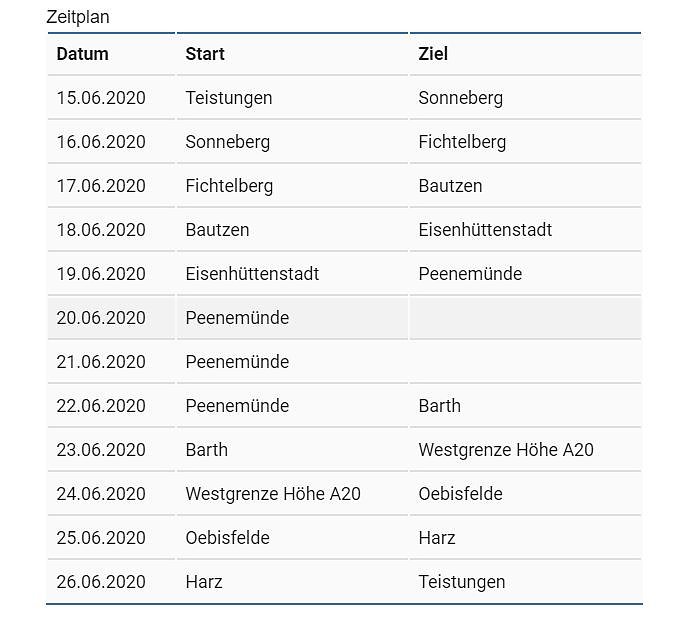Select the 21.06.2020 date cell
Screen dimensions: 679x620
[101, 362]
